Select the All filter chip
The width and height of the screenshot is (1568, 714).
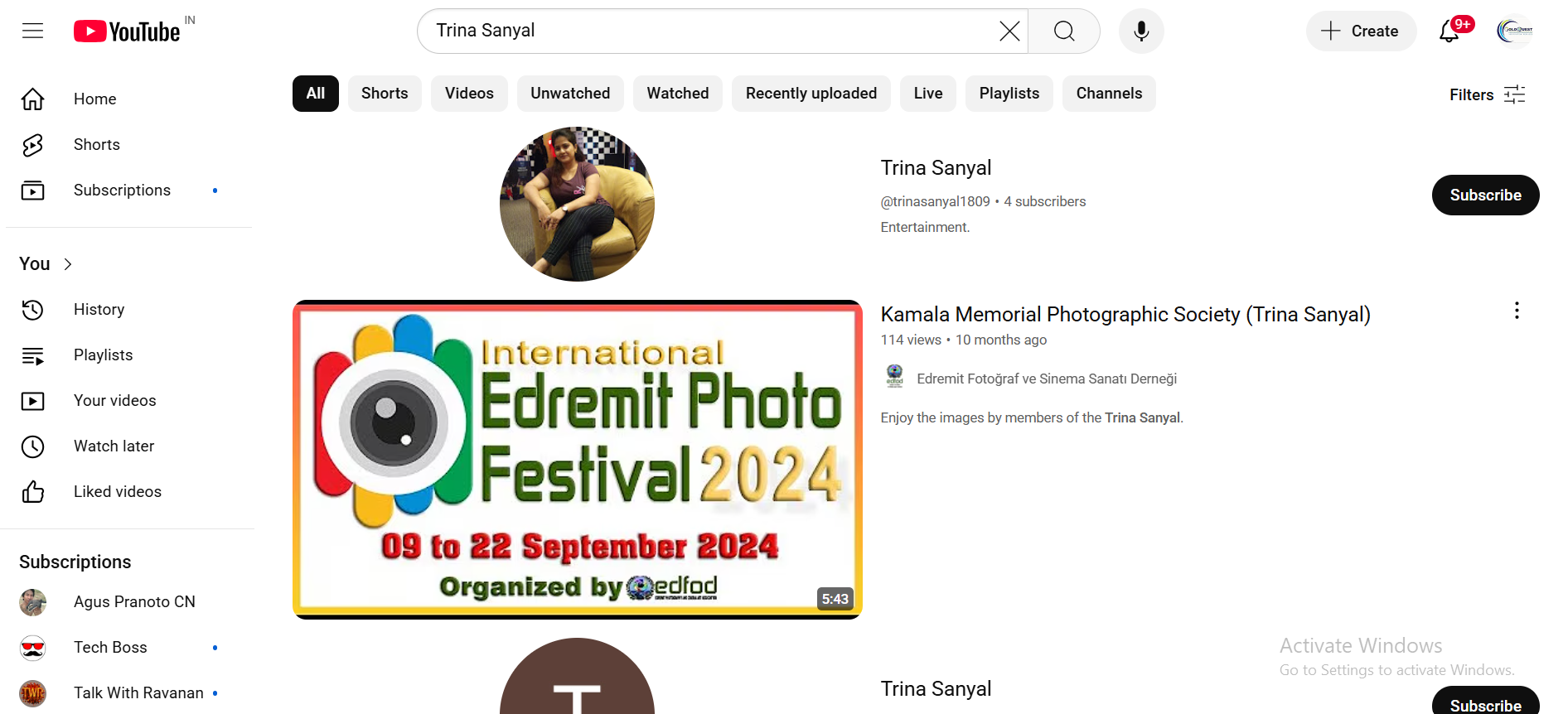(316, 94)
